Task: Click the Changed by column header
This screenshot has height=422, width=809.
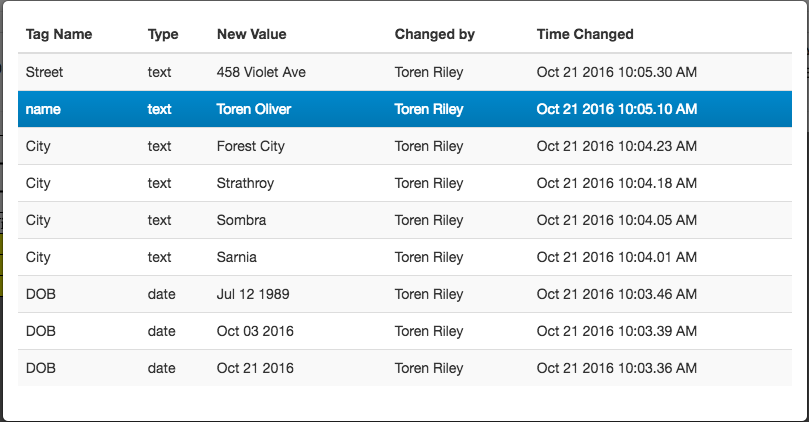Action: click(434, 35)
